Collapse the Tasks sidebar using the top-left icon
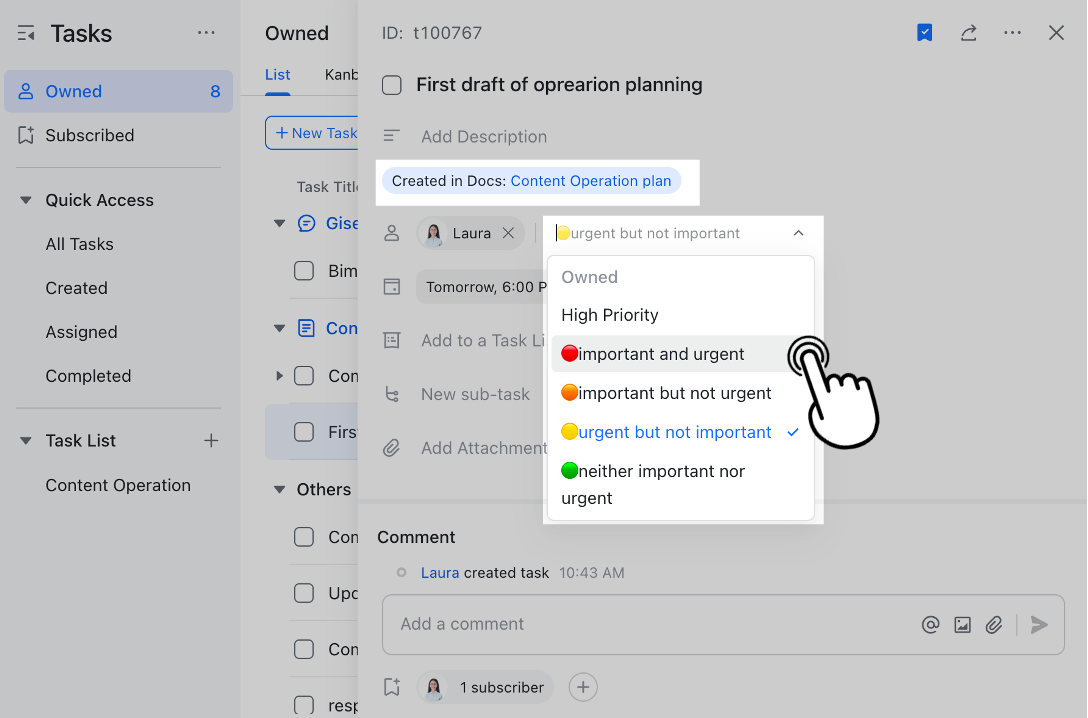The width and height of the screenshot is (1088, 718). pos(26,34)
